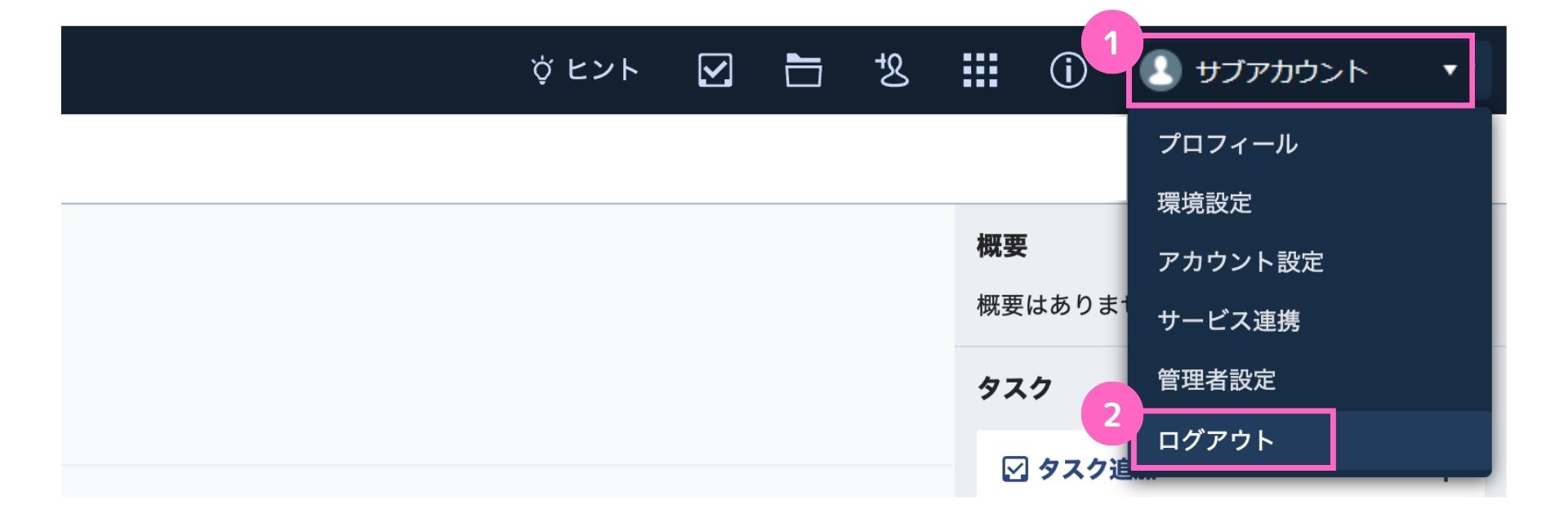1568x523 pixels.
Task: Click the circled info icon
Action: pyautogui.click(x=1067, y=70)
